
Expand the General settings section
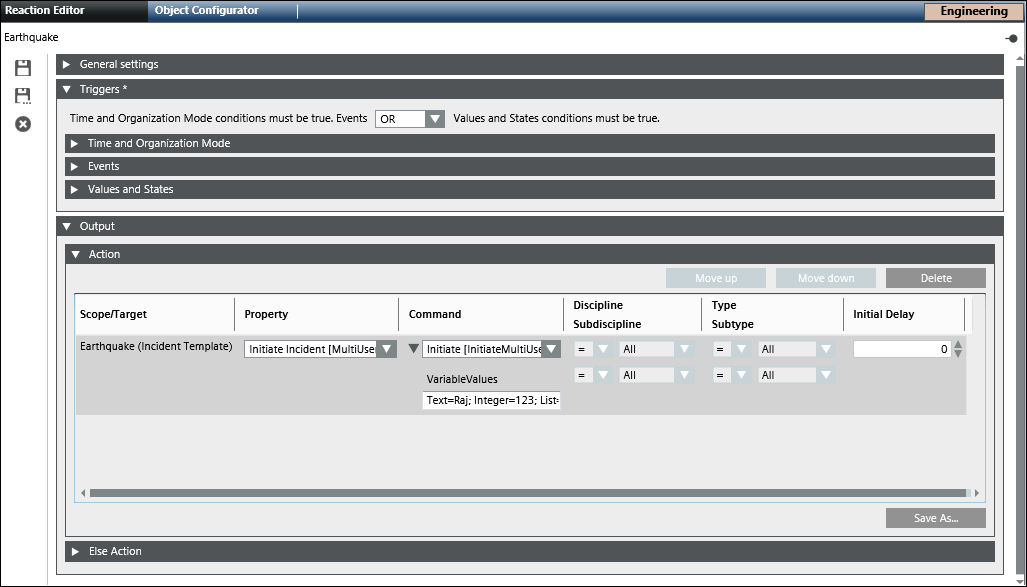point(67,65)
